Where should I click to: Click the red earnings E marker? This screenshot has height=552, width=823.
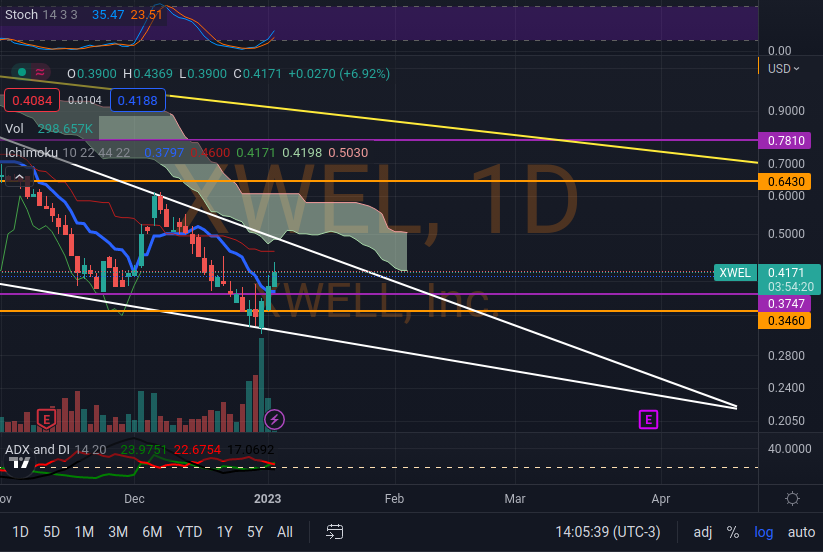(46, 419)
